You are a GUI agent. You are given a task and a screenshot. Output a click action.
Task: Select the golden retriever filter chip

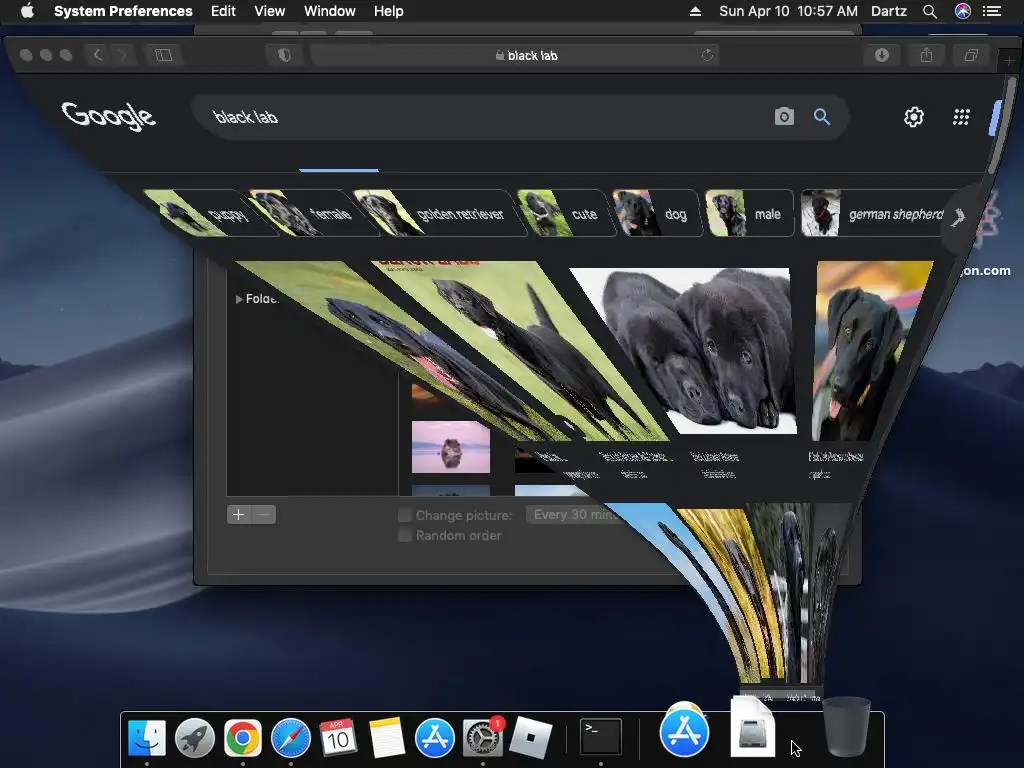[439, 213]
